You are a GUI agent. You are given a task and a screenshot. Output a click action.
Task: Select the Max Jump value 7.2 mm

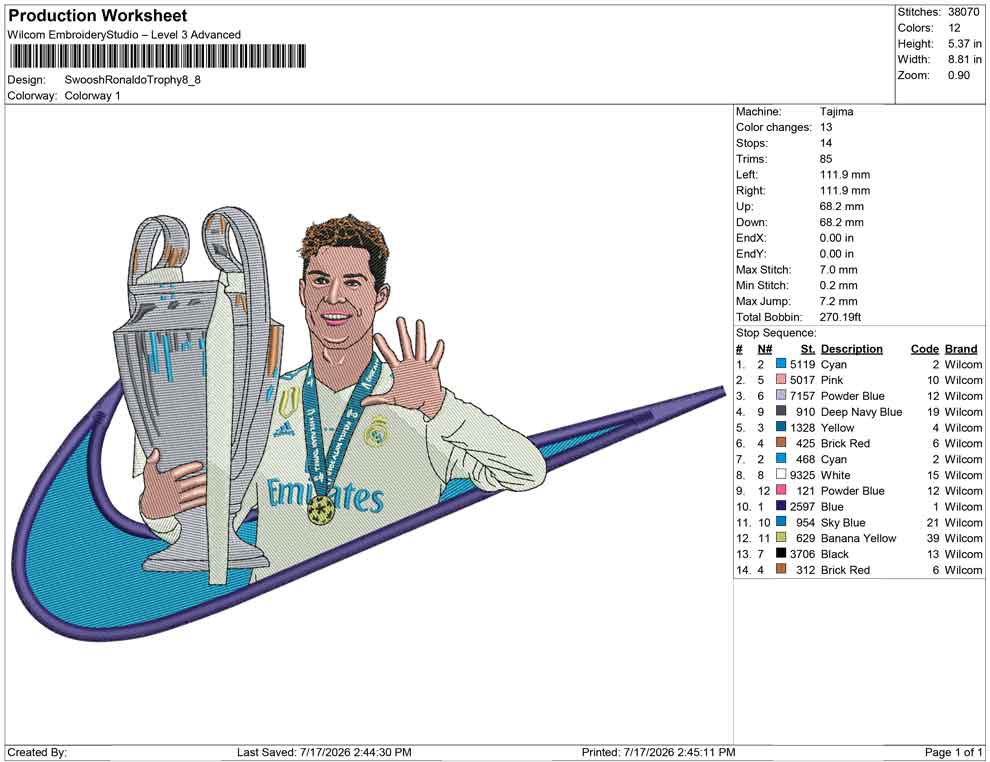click(838, 301)
